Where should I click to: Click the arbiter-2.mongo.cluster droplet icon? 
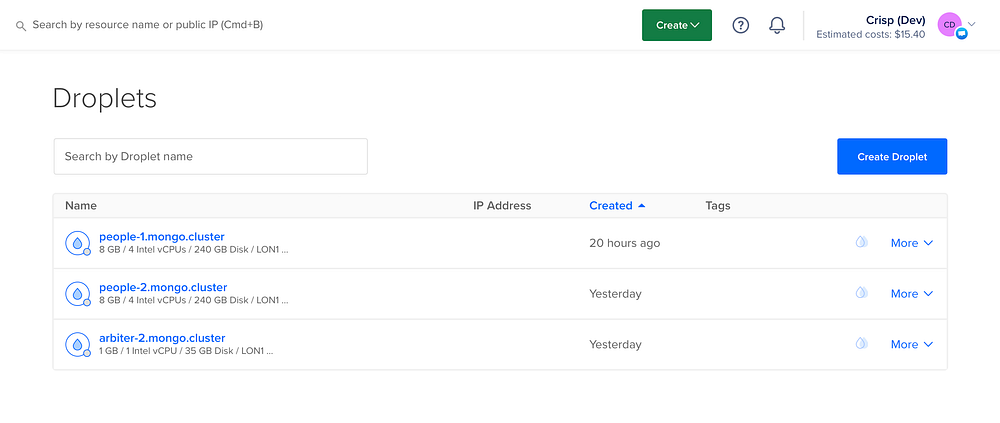(77, 345)
